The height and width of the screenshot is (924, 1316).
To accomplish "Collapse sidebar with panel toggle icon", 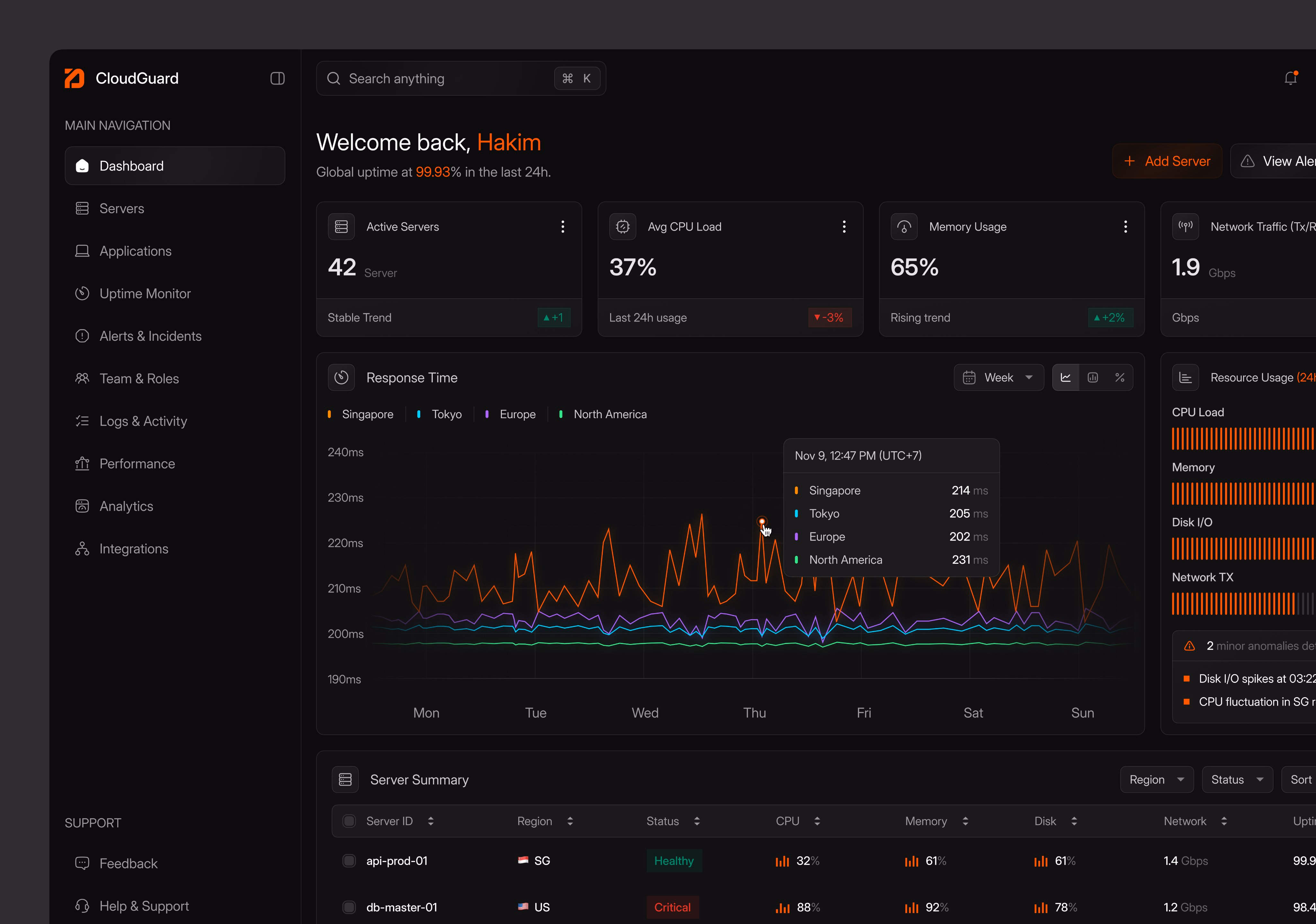I will click(x=277, y=78).
